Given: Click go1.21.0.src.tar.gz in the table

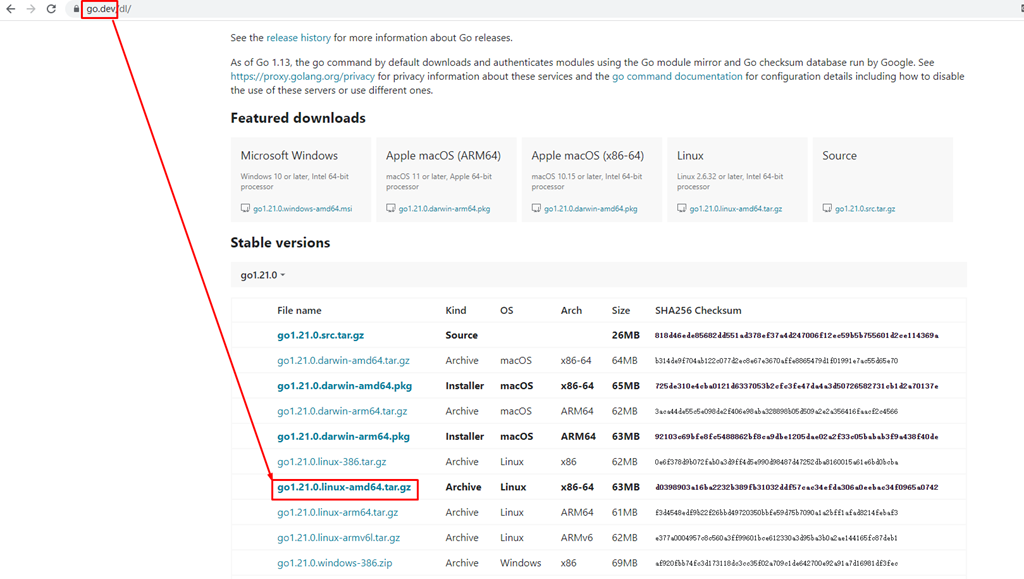Looking at the screenshot, I should (x=320, y=335).
